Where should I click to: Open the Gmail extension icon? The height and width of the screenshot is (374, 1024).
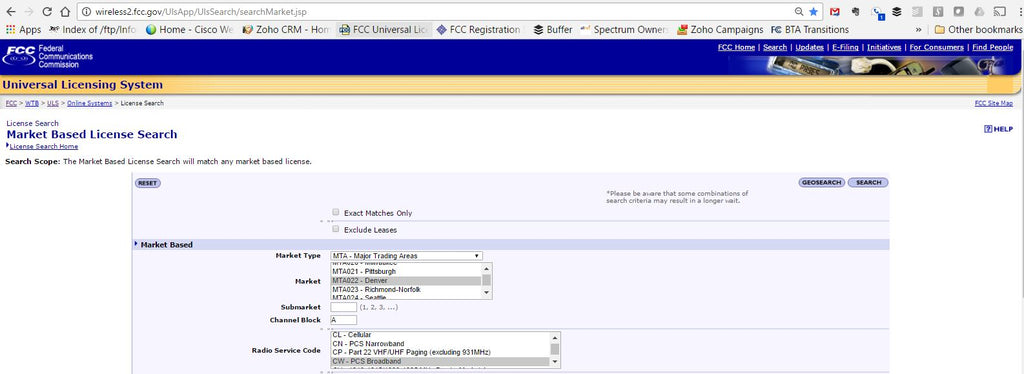(835, 12)
